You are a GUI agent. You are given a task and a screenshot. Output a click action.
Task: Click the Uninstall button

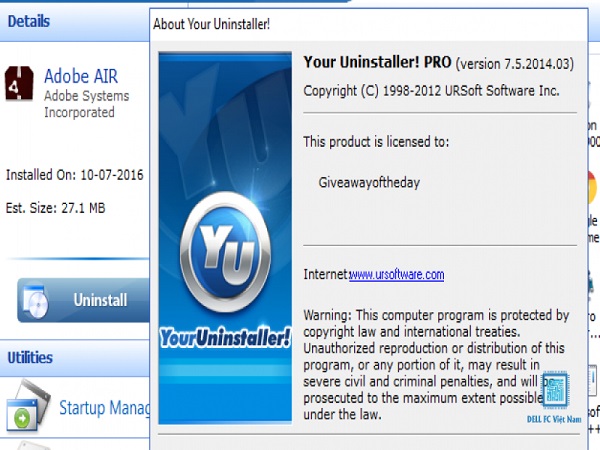click(x=83, y=300)
